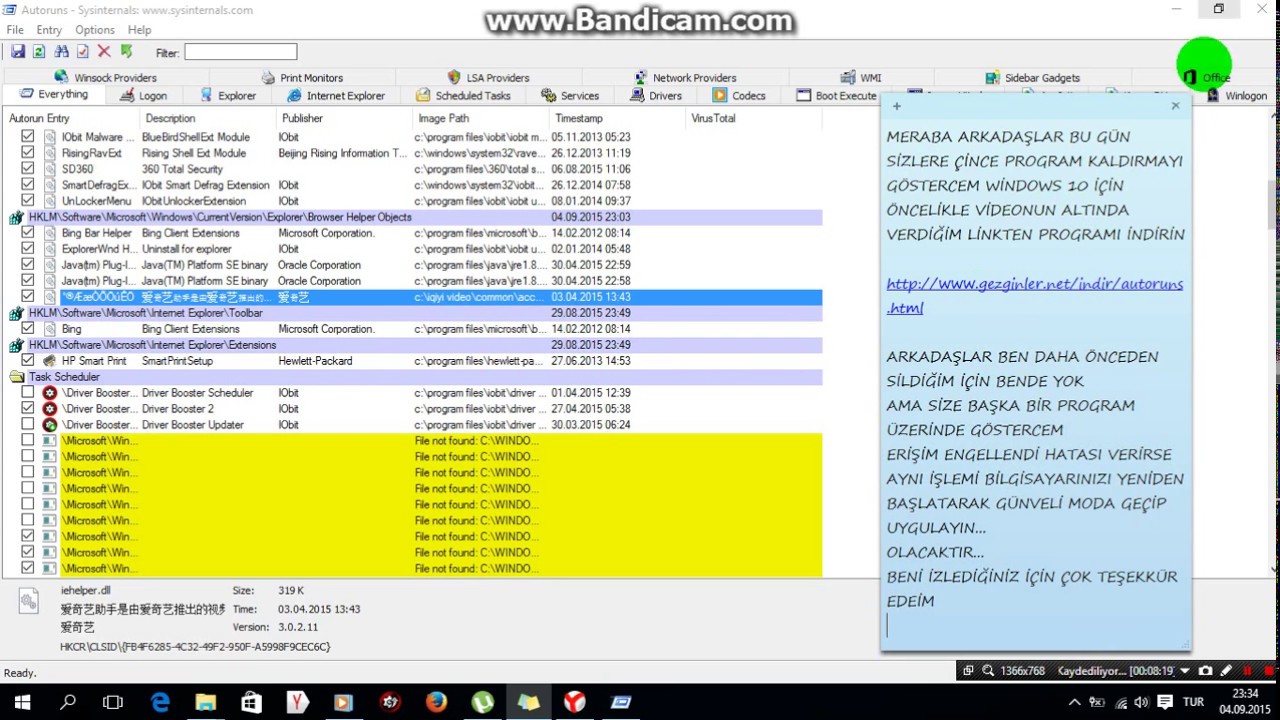This screenshot has height=720, width=1280.
Task: Switch to the Services tab
Action: click(x=570, y=96)
